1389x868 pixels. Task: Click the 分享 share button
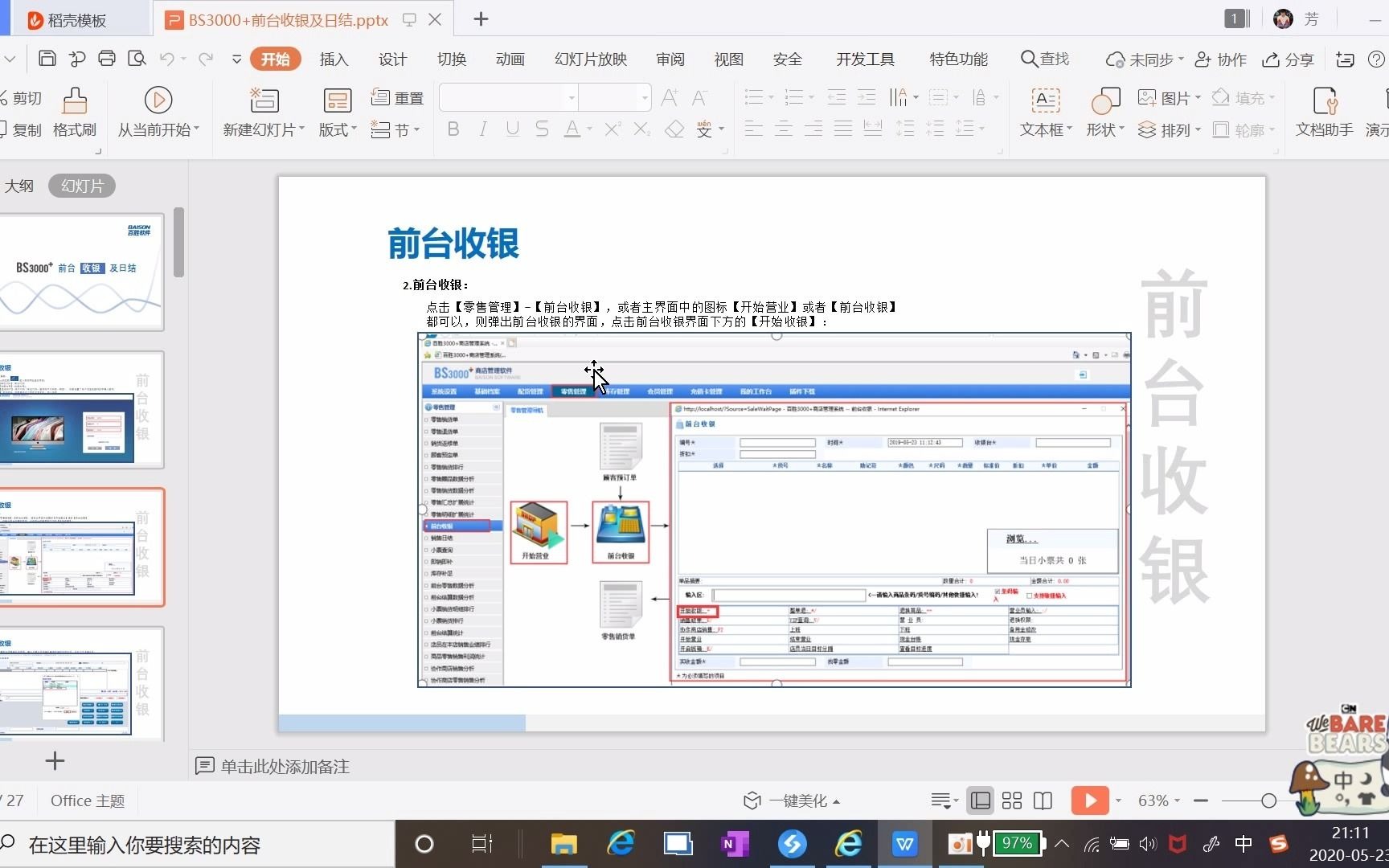tap(1288, 59)
